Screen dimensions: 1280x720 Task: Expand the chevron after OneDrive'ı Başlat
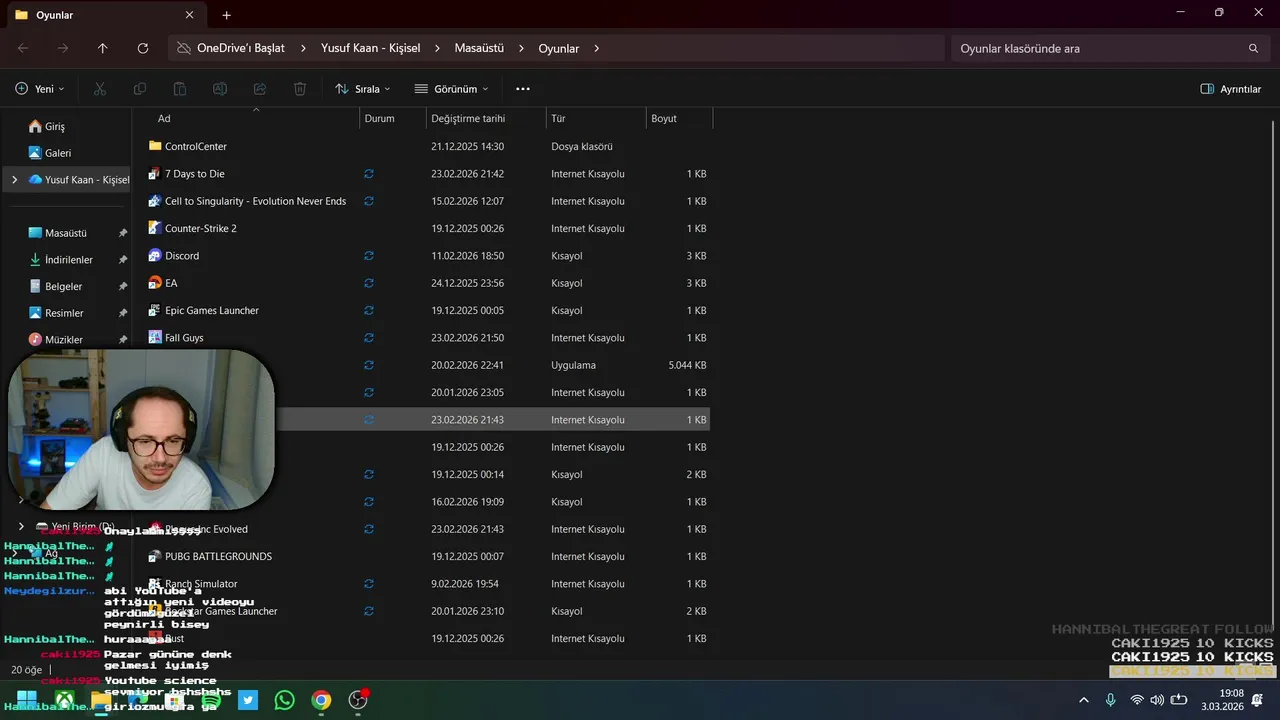point(303,48)
